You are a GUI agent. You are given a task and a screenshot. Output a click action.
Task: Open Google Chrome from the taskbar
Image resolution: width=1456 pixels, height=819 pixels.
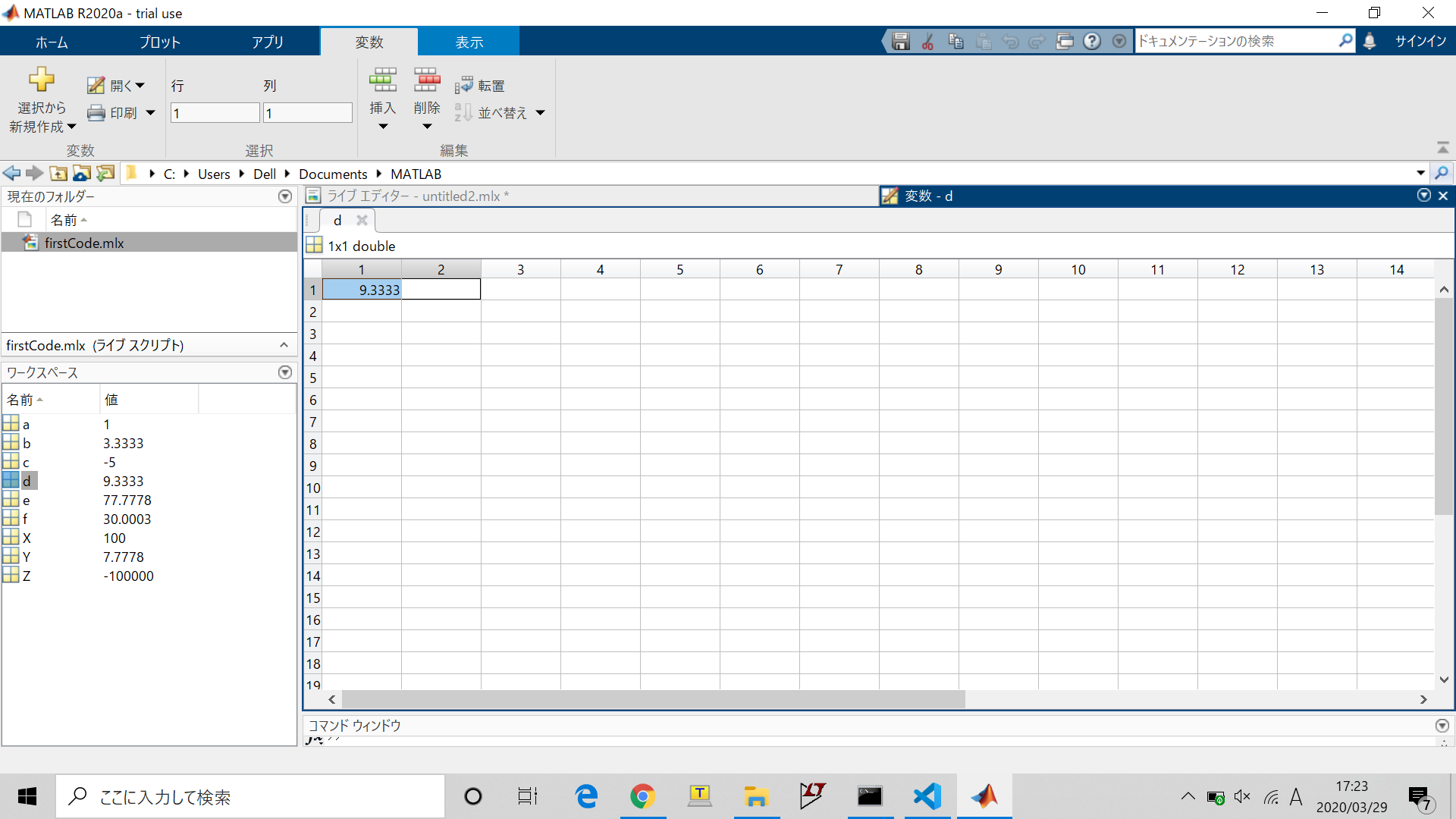point(642,796)
